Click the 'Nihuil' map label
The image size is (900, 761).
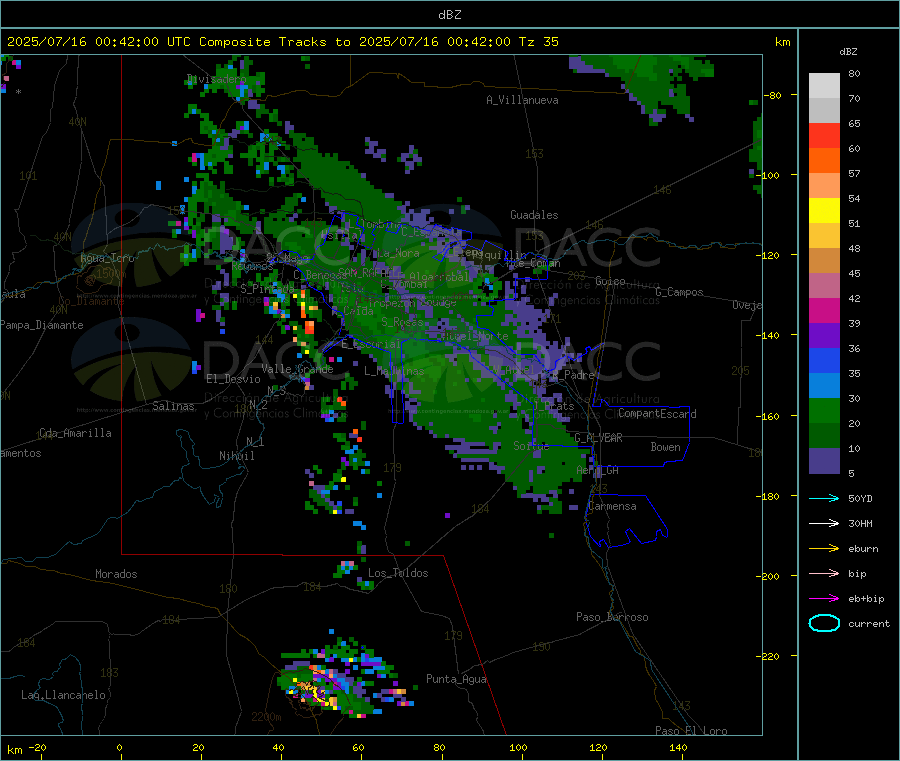236,456
